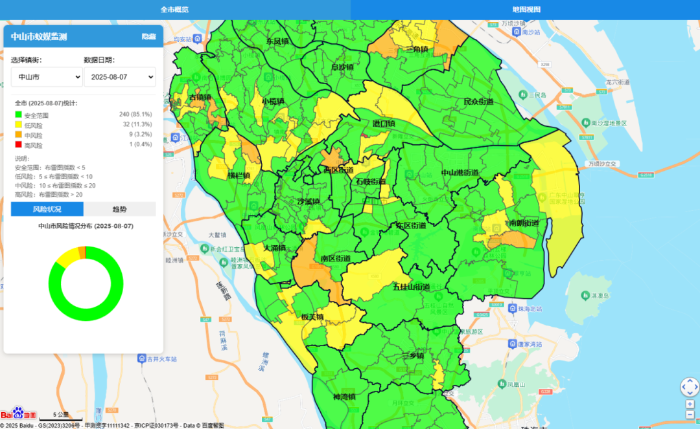Pan the map right with the right arrow
The height and width of the screenshot is (429, 700).
(x=696, y=387)
